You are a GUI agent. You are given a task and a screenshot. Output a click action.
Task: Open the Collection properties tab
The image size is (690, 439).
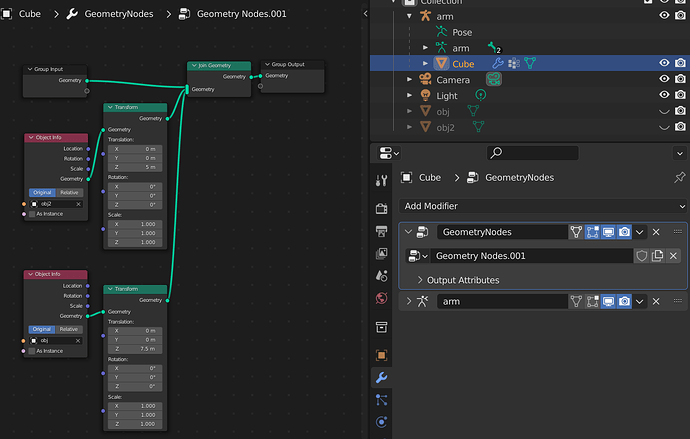coord(382,327)
